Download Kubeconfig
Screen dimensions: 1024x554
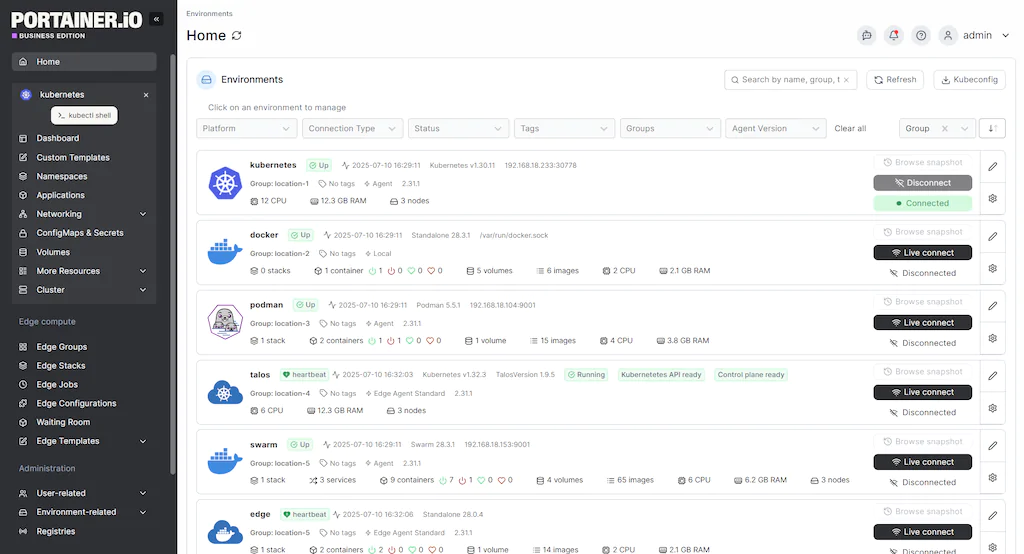969,80
